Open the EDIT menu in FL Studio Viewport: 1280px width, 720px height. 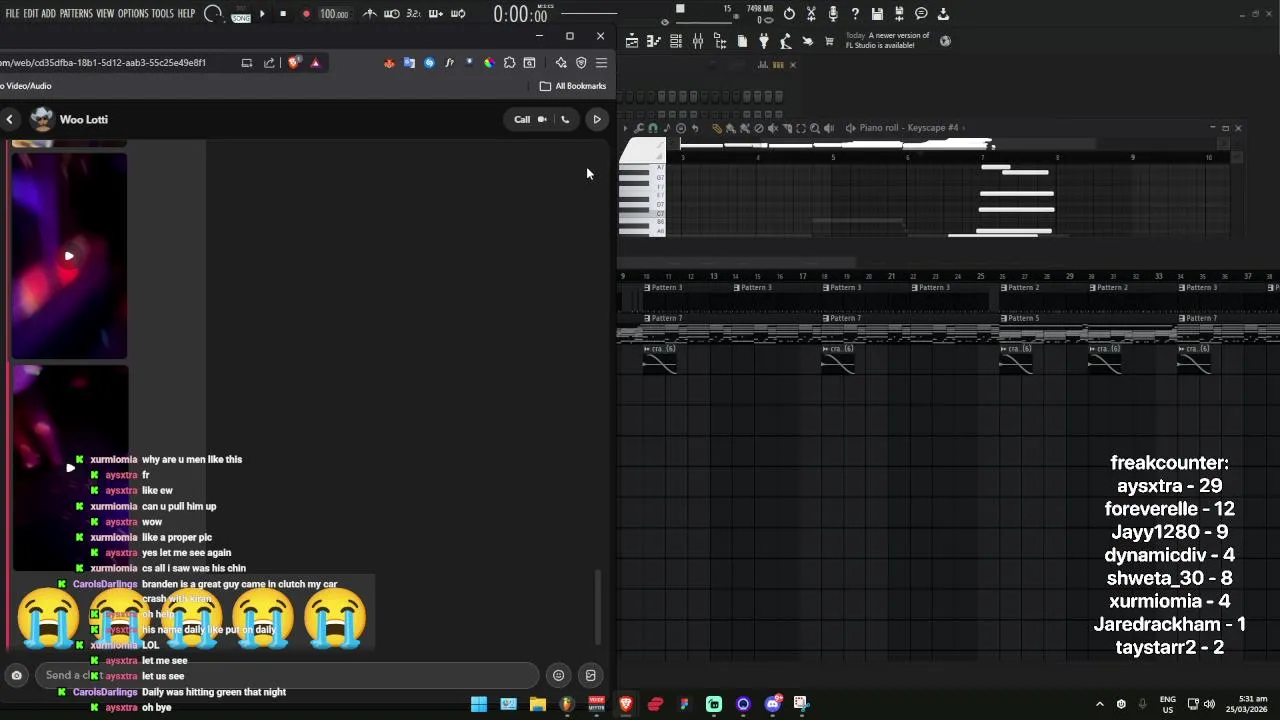coord(31,14)
